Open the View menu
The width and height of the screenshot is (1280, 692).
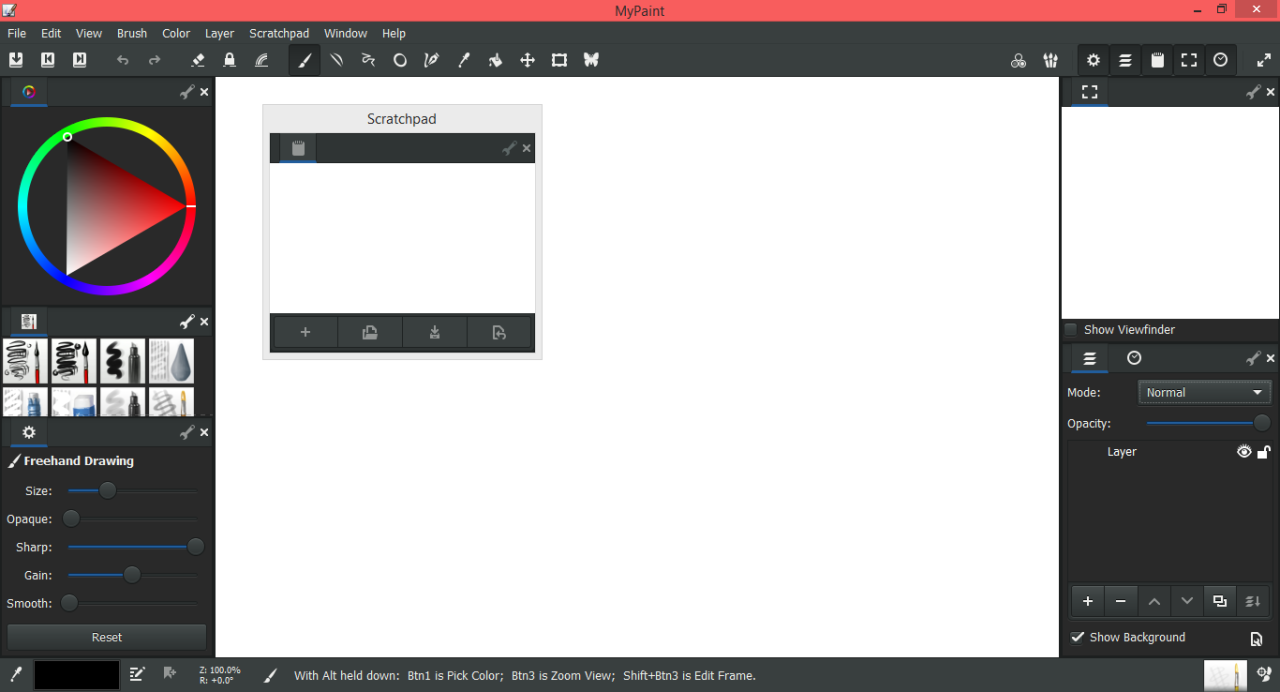pyautogui.click(x=89, y=33)
